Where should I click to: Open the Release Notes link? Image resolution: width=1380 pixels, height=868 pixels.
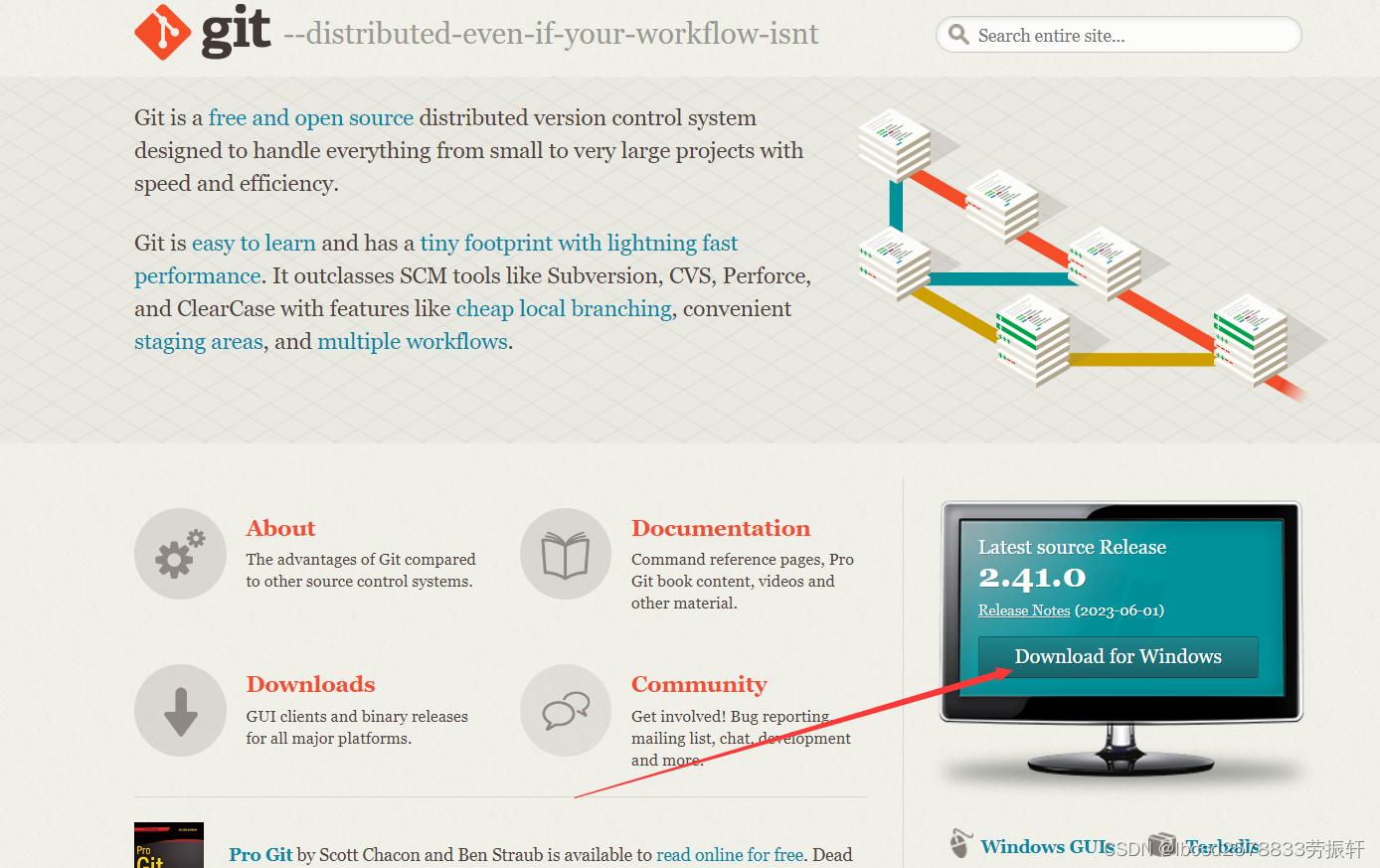click(1024, 610)
